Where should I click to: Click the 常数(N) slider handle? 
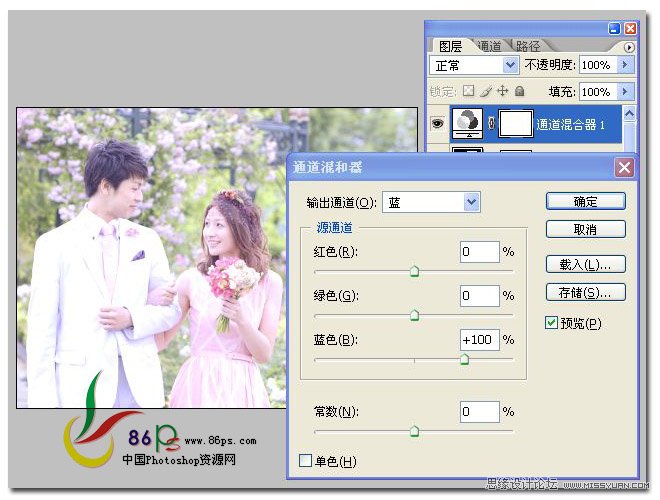tap(414, 431)
